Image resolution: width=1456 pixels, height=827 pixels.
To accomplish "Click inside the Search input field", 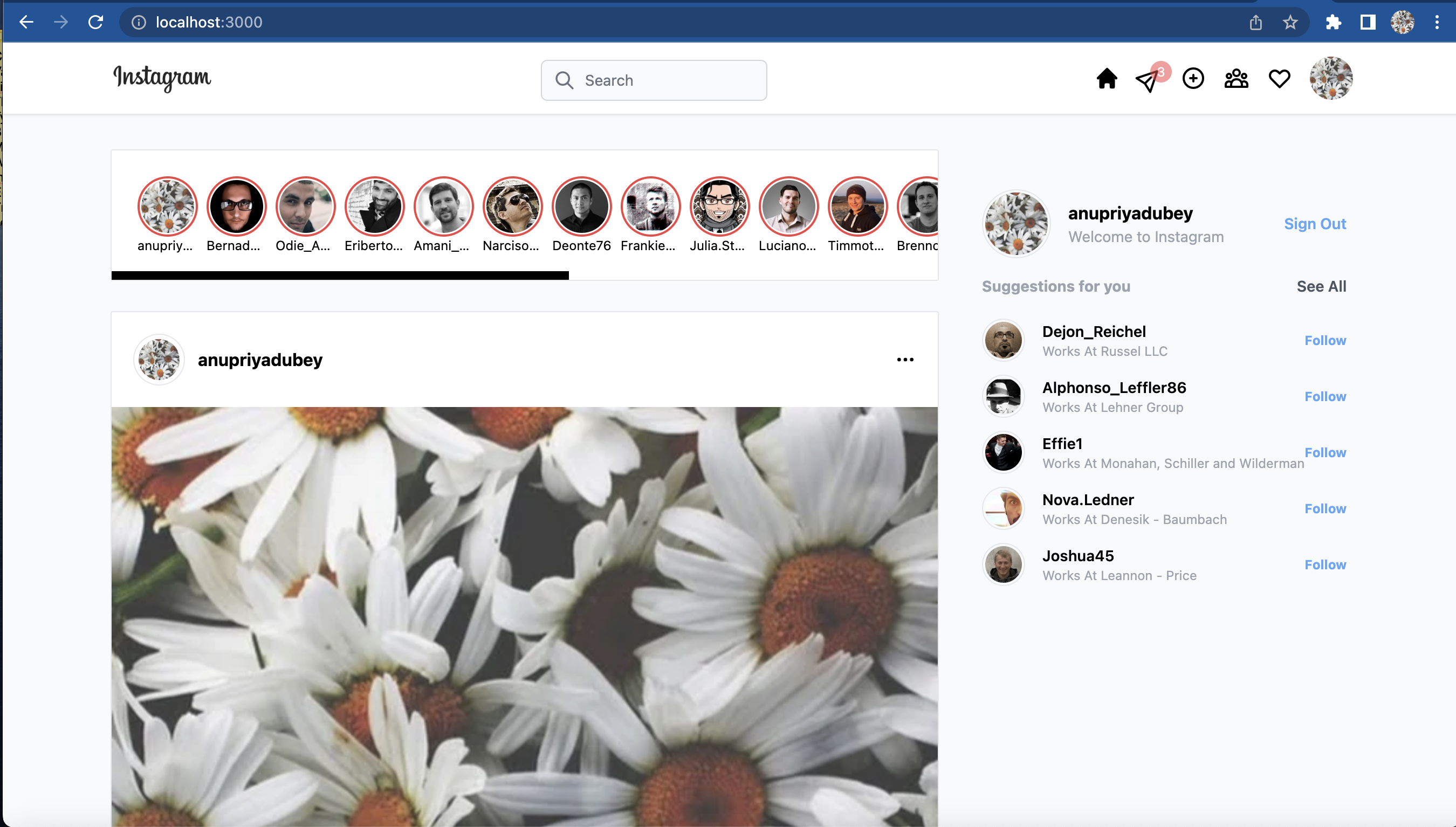I will [x=653, y=80].
